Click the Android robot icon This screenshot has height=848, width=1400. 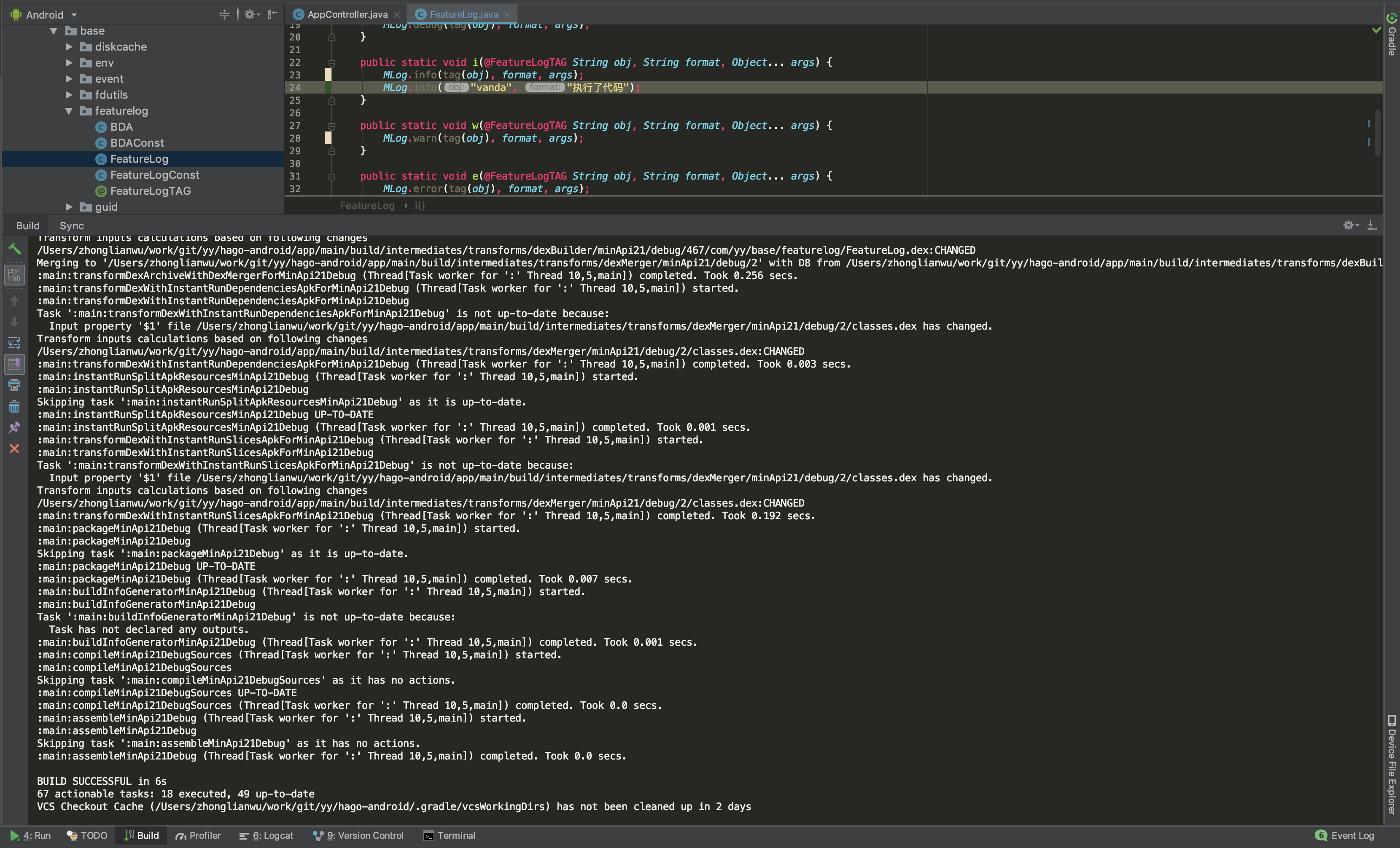[x=15, y=14]
